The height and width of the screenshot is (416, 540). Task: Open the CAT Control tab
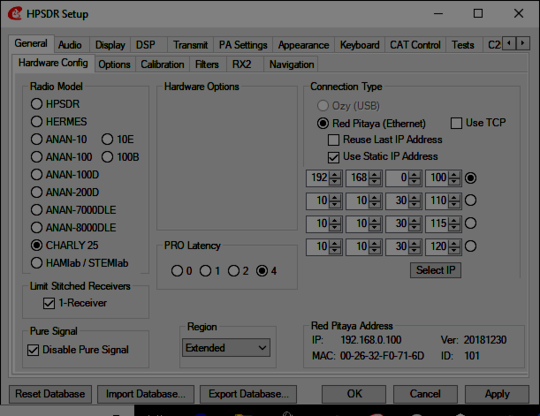(415, 45)
